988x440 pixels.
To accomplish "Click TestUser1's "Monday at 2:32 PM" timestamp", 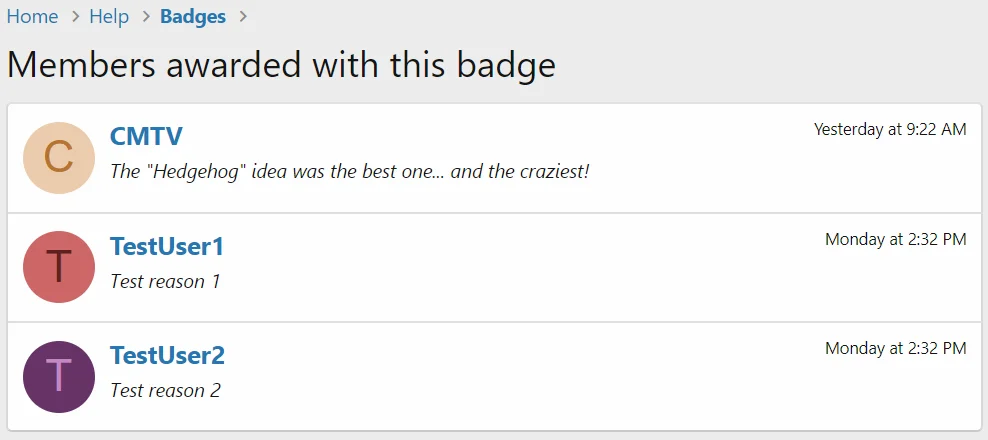I will click(895, 239).
